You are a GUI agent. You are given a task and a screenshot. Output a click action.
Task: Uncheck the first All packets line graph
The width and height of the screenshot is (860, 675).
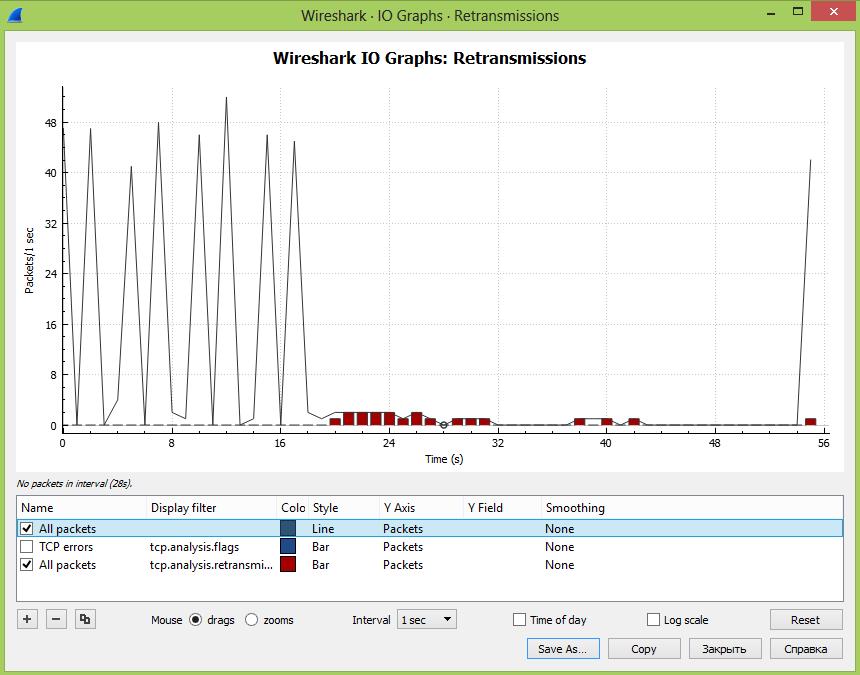click(27, 529)
